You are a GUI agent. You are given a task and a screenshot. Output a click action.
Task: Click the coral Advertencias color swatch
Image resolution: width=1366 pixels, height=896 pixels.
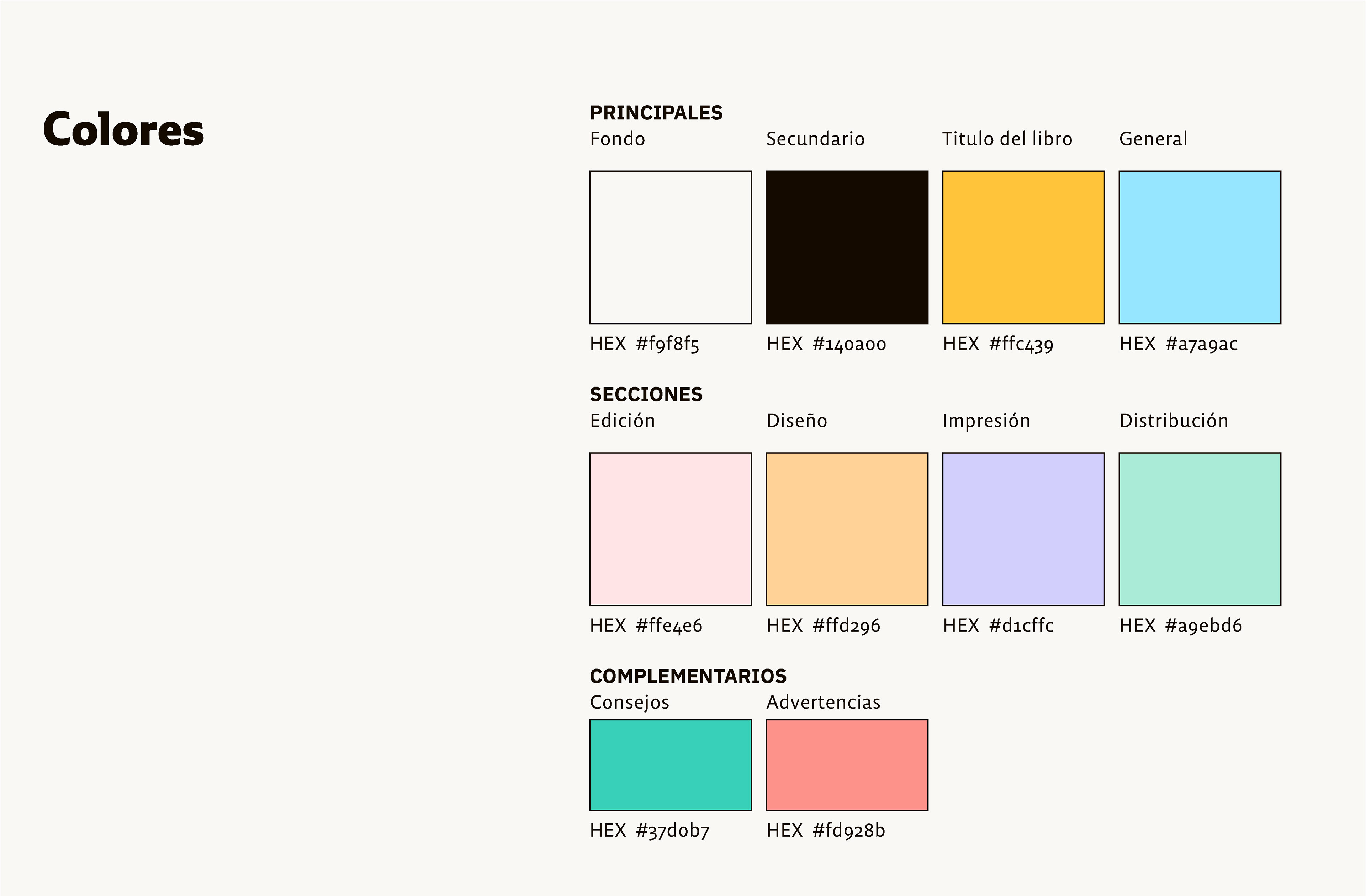pyautogui.click(x=847, y=765)
